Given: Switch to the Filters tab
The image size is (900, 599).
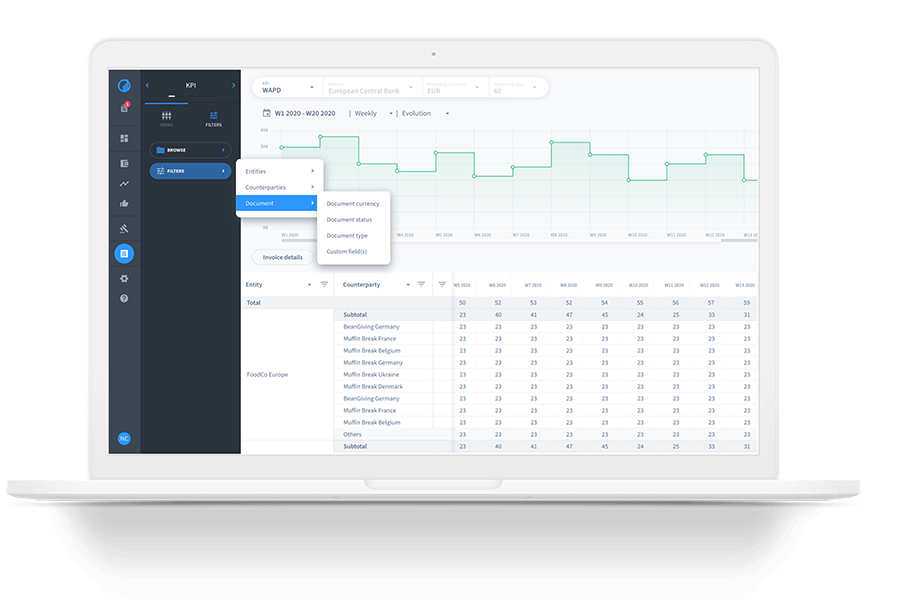Looking at the screenshot, I should point(214,119).
